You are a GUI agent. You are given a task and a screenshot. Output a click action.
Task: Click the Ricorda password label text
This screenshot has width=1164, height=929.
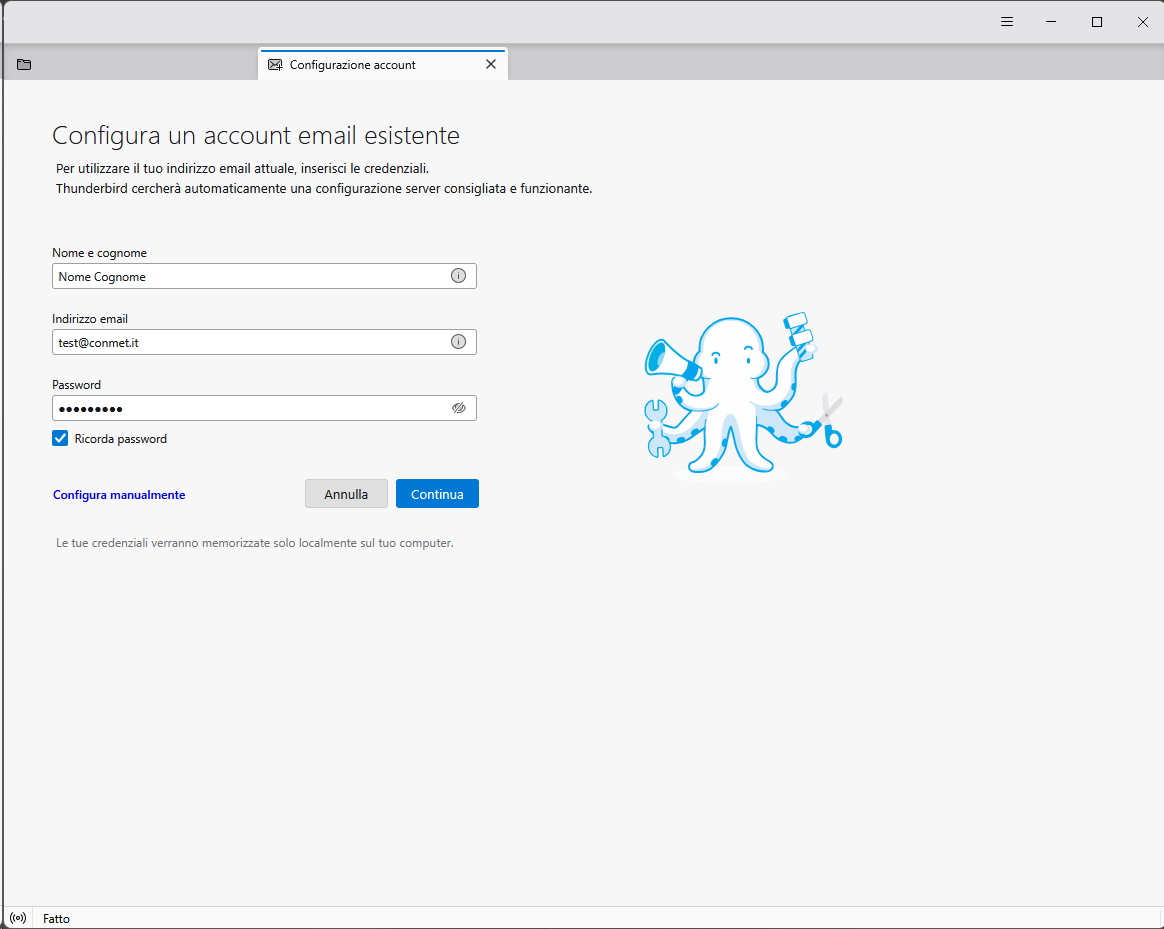[120, 439]
